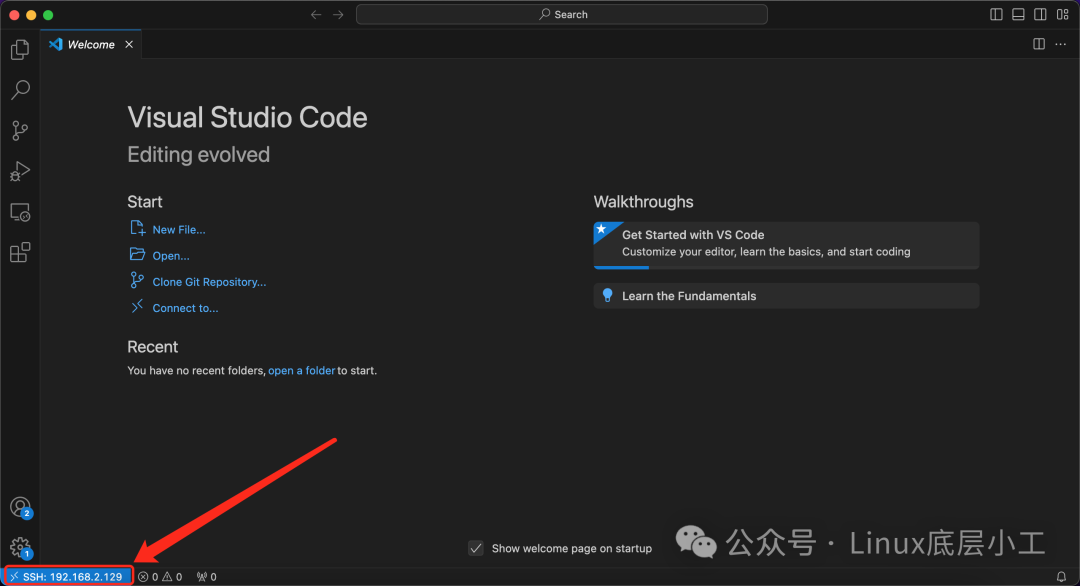Click the Open... link

[x=171, y=256]
